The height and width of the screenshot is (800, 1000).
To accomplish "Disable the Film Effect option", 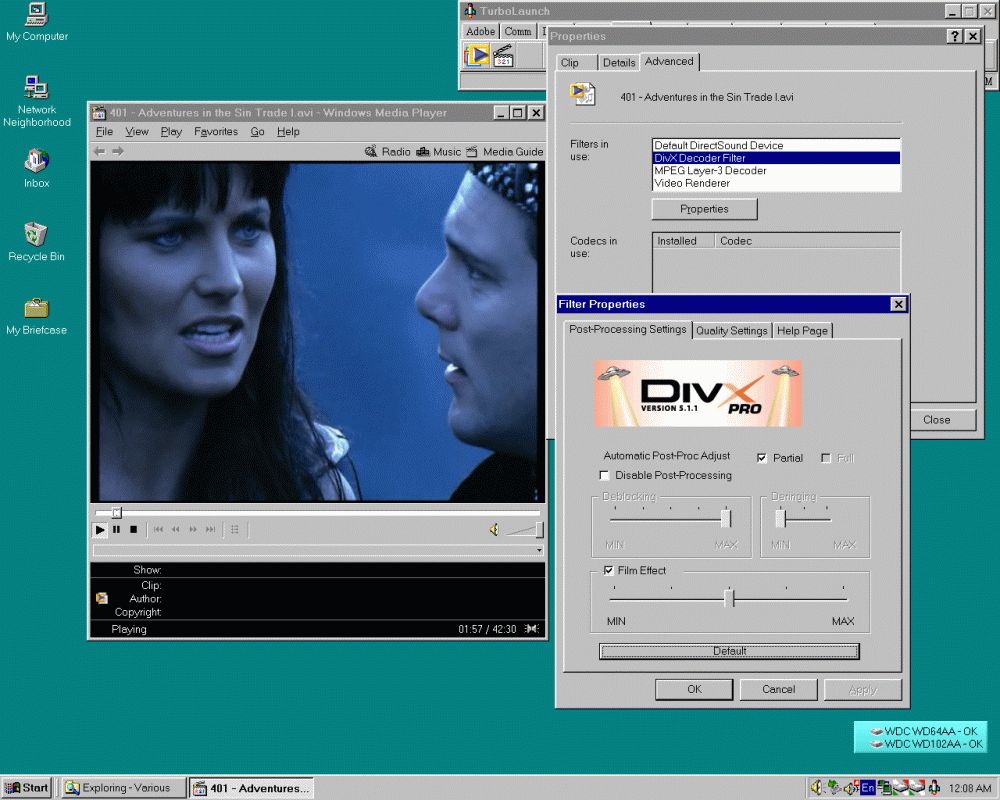I will point(608,570).
